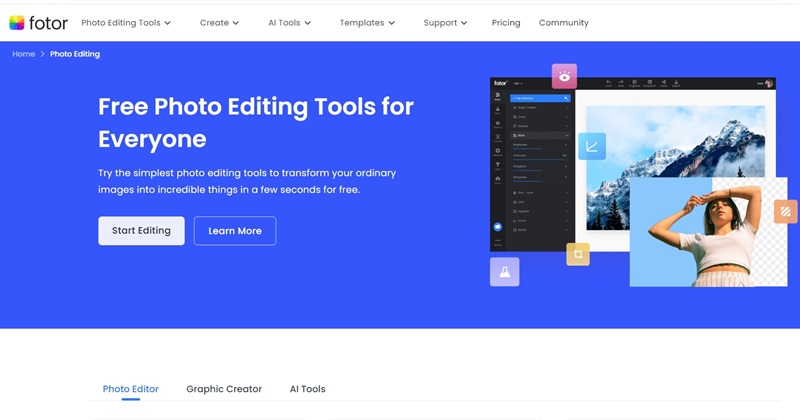Click the blue curves graph icon
This screenshot has height=420, width=800.
[x=592, y=147]
